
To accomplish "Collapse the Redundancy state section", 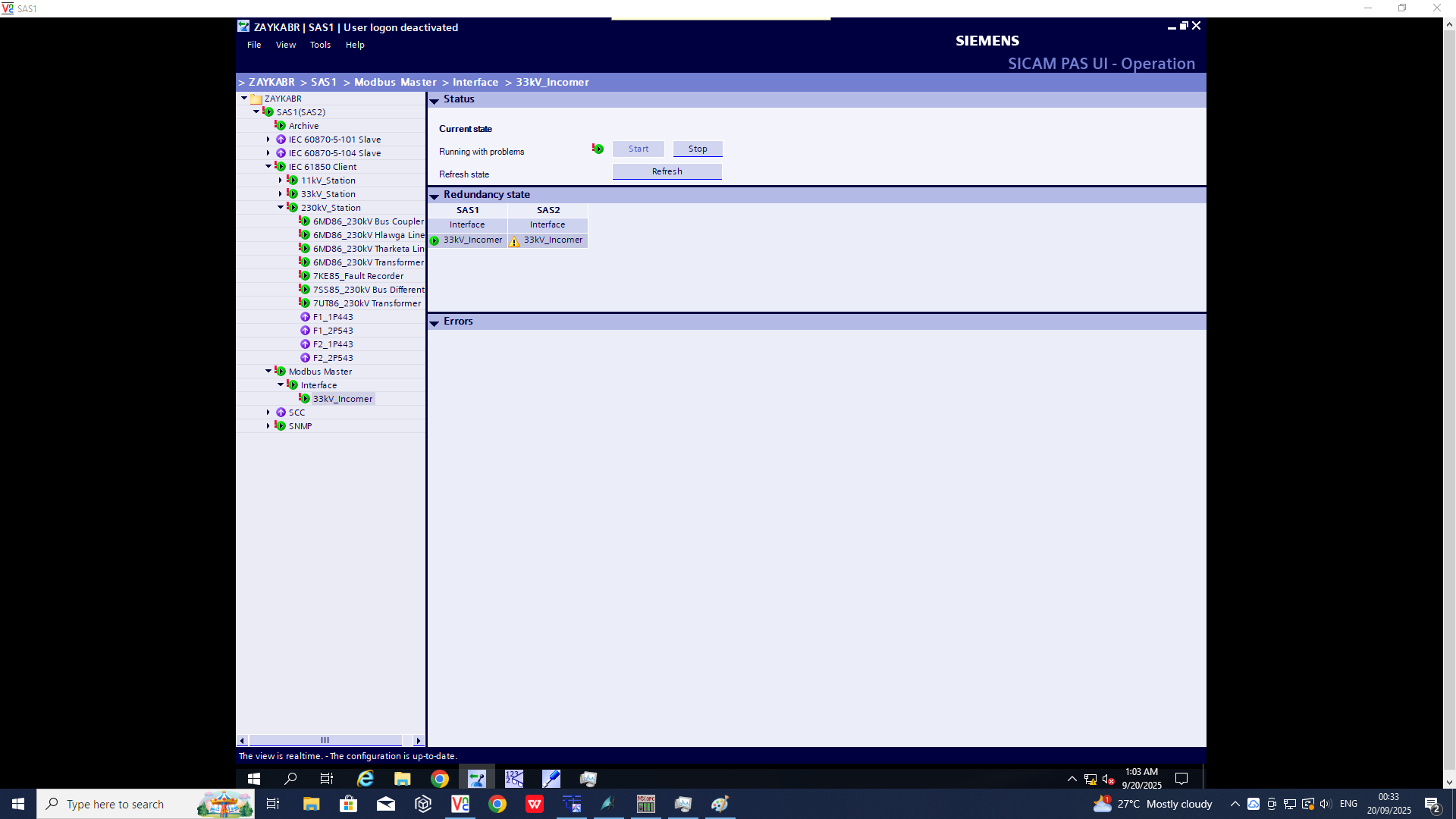I will 435,196.
